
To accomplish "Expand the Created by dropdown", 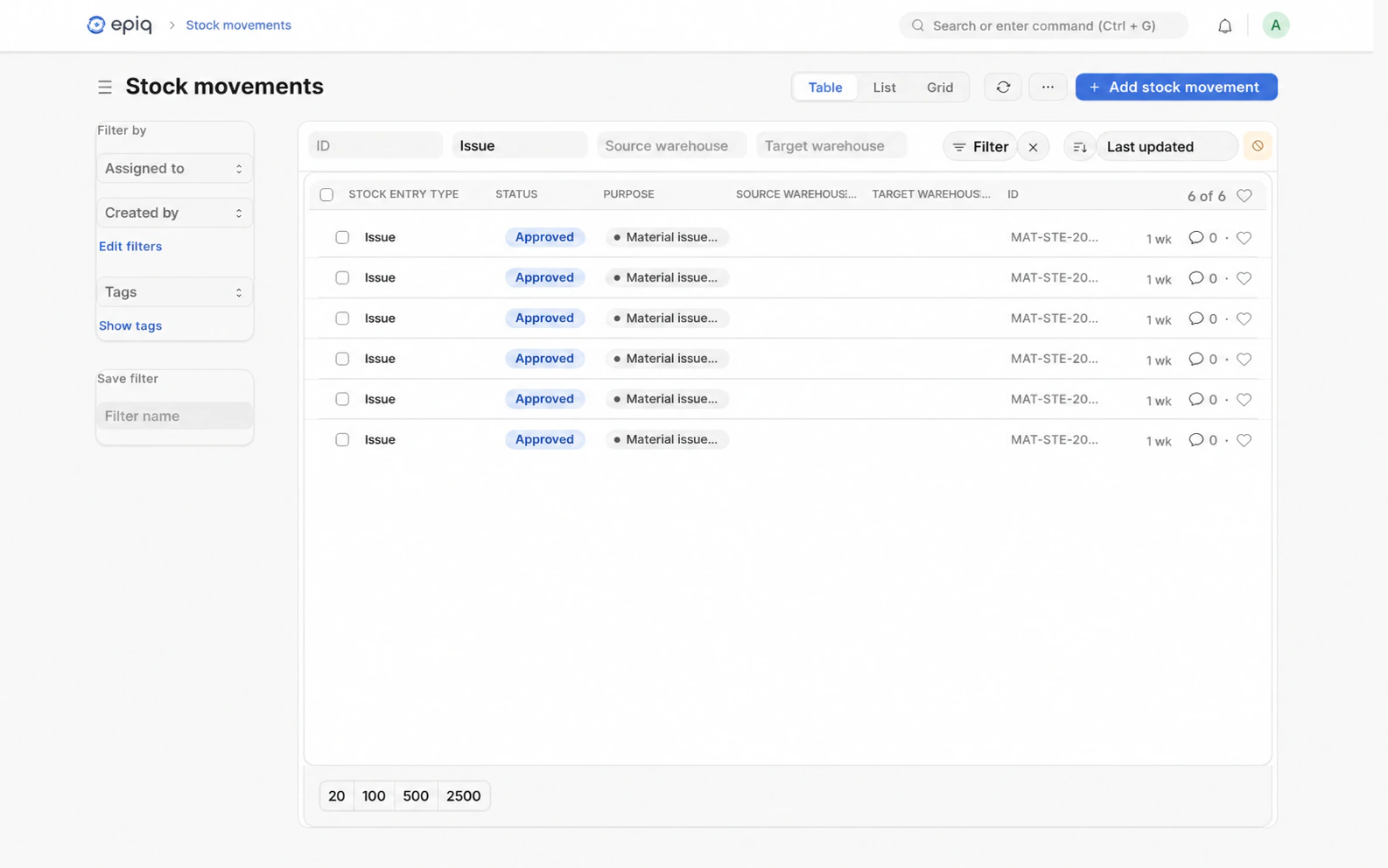I will tap(174, 213).
